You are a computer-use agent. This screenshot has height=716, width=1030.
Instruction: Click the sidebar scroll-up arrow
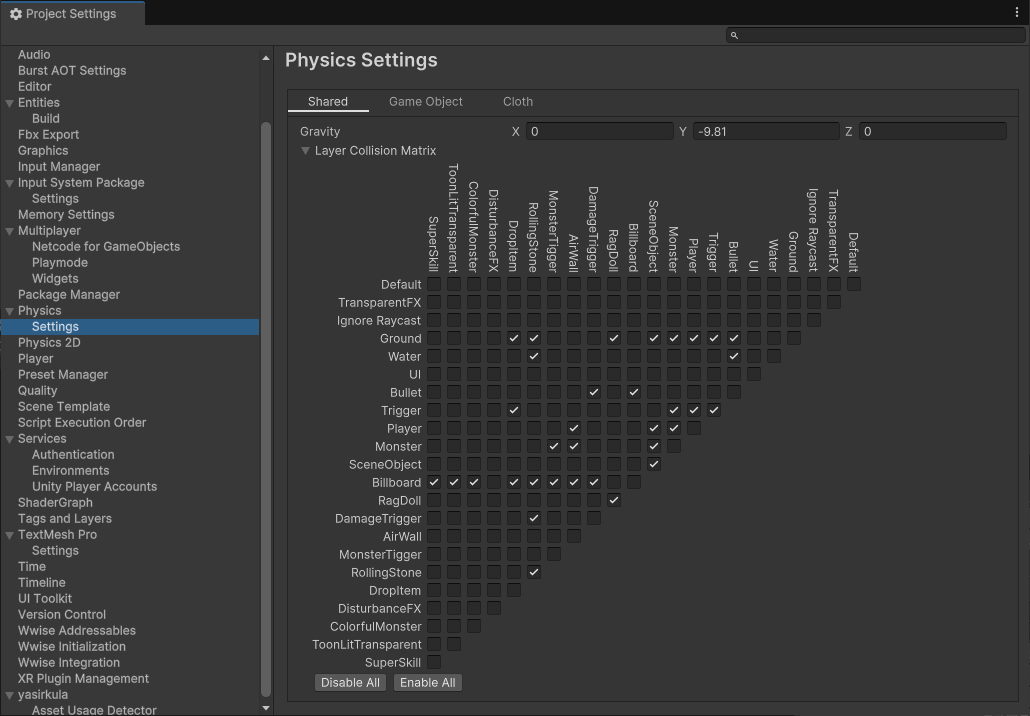[265, 58]
